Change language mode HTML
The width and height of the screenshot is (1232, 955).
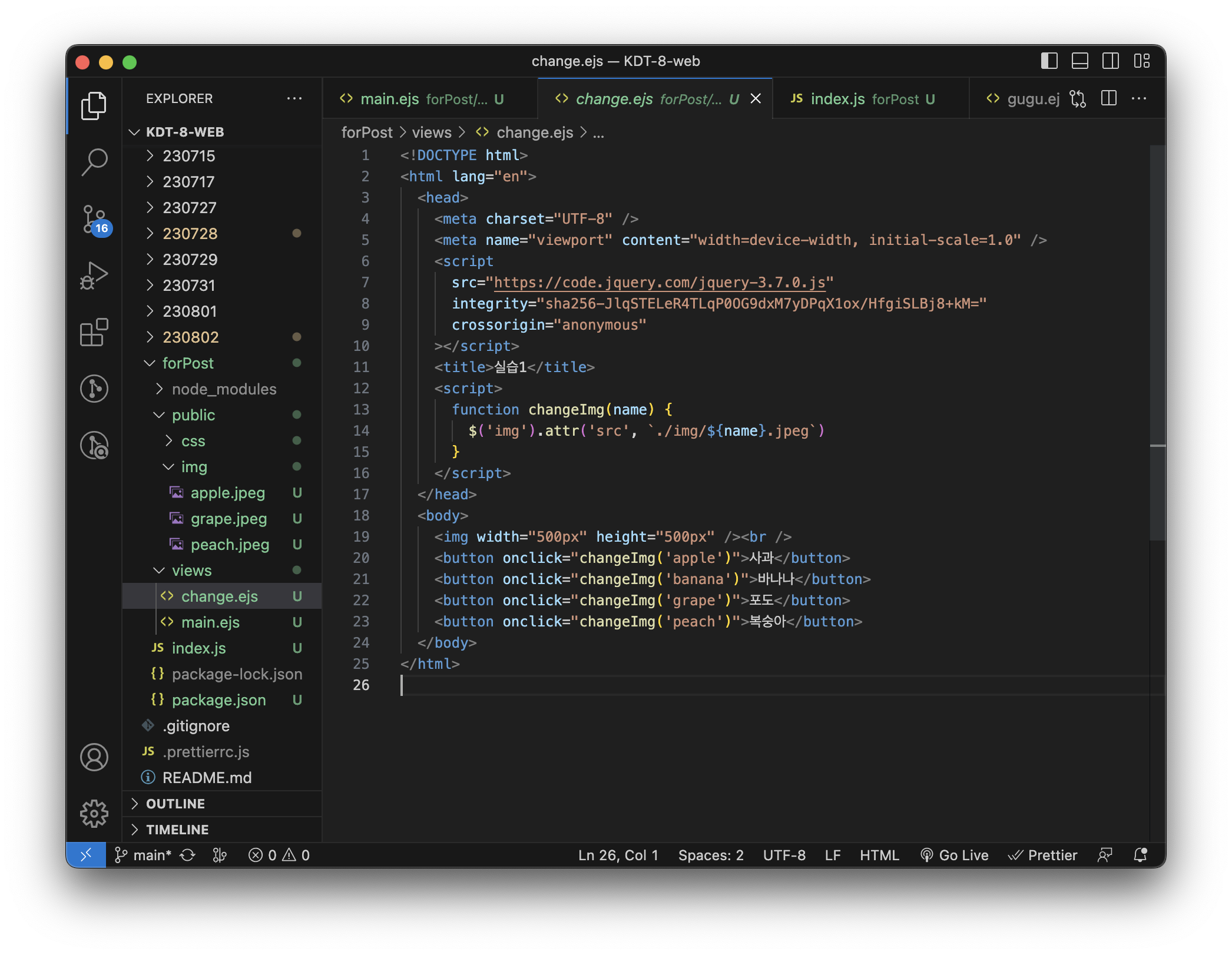[x=879, y=855]
